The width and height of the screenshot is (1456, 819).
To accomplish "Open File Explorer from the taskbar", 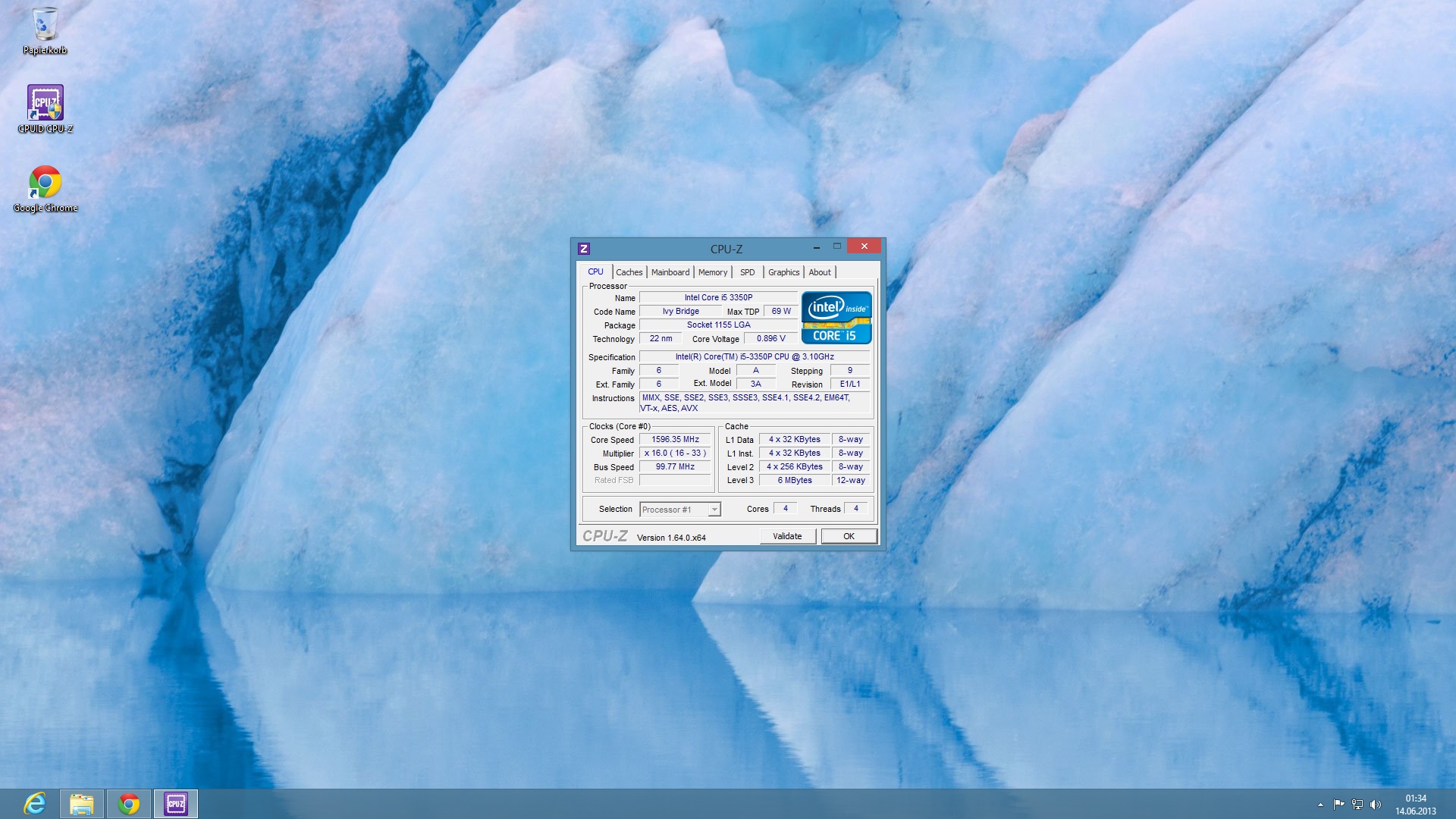I will 82,803.
